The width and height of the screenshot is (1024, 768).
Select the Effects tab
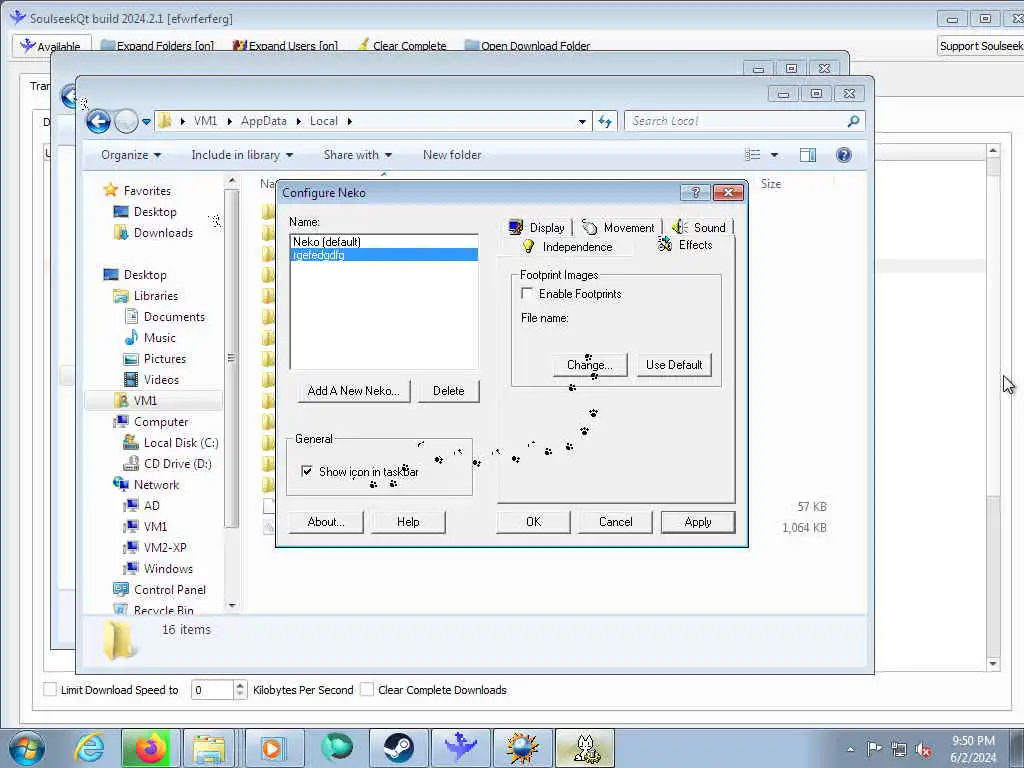[x=686, y=245]
